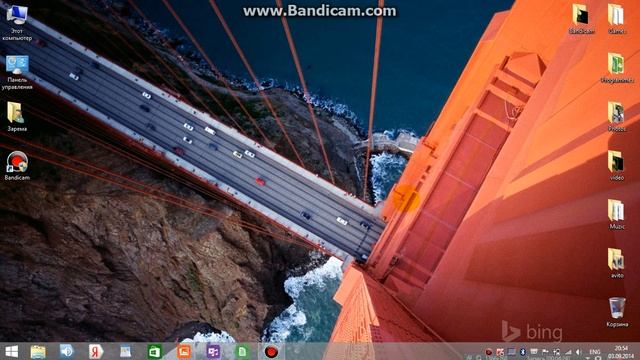
Task: Open the volume speaker tray icon
Action: [x=578, y=352]
